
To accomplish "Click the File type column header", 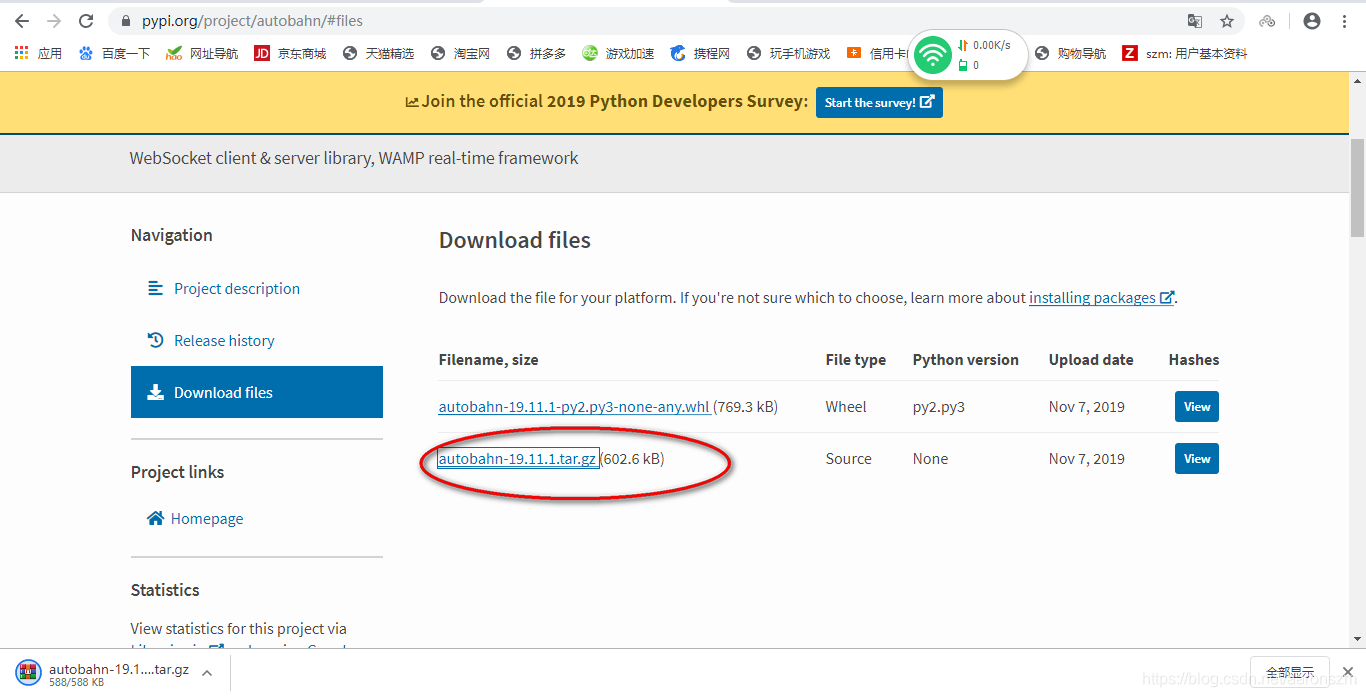I will (856, 360).
